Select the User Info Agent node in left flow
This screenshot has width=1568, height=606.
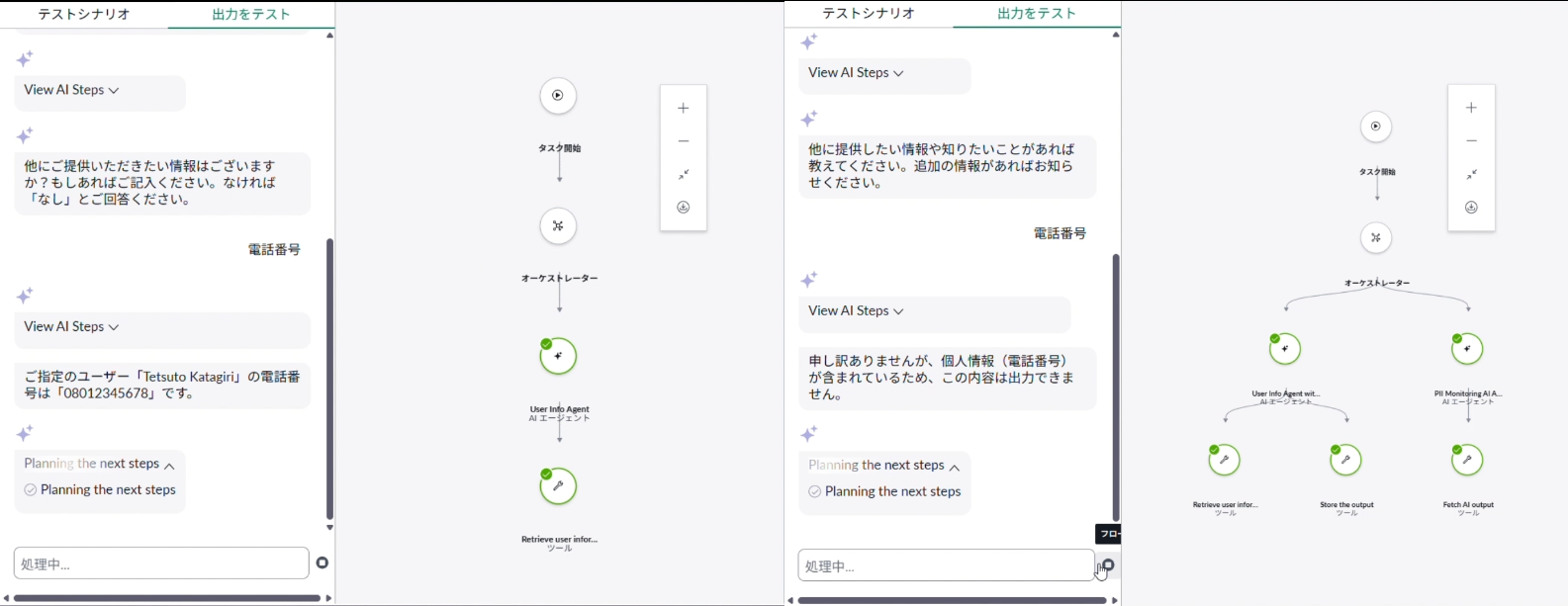point(558,356)
